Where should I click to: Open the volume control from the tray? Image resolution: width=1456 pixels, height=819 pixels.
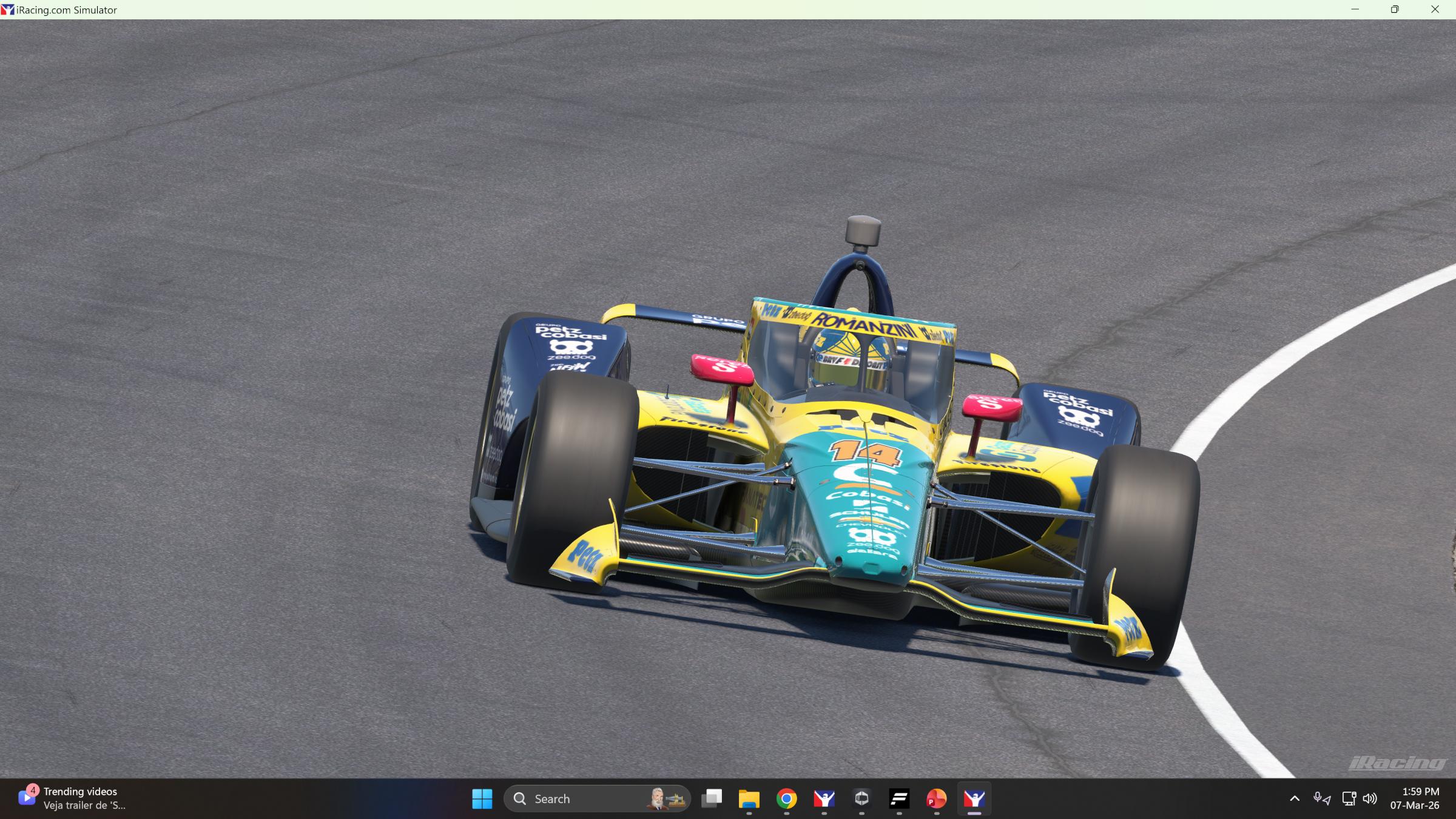(x=1370, y=798)
